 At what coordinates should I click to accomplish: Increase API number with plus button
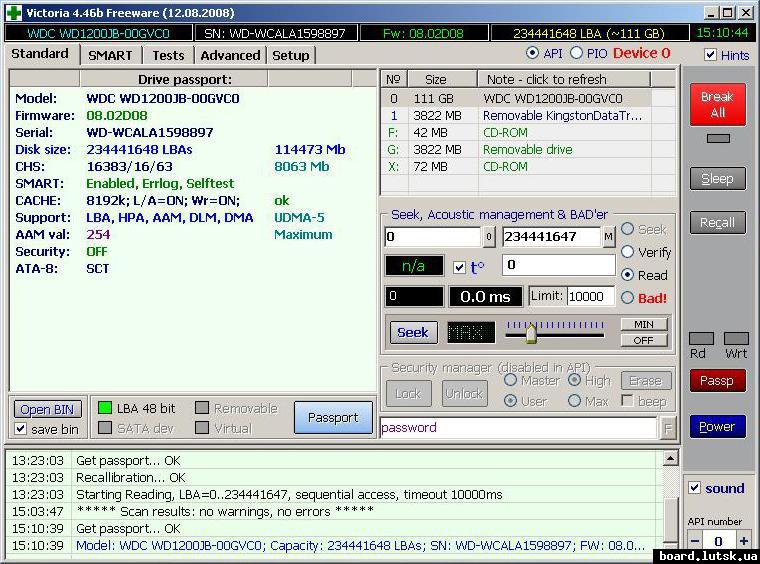[x=743, y=541]
